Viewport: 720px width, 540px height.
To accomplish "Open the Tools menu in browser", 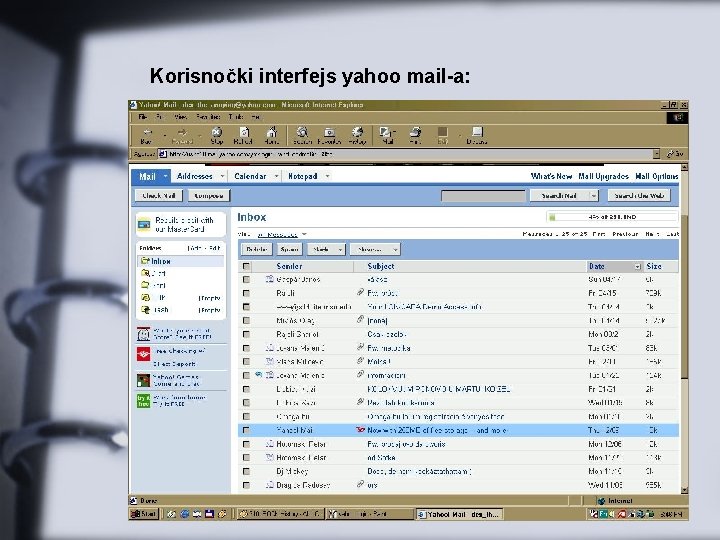I will 236,117.
